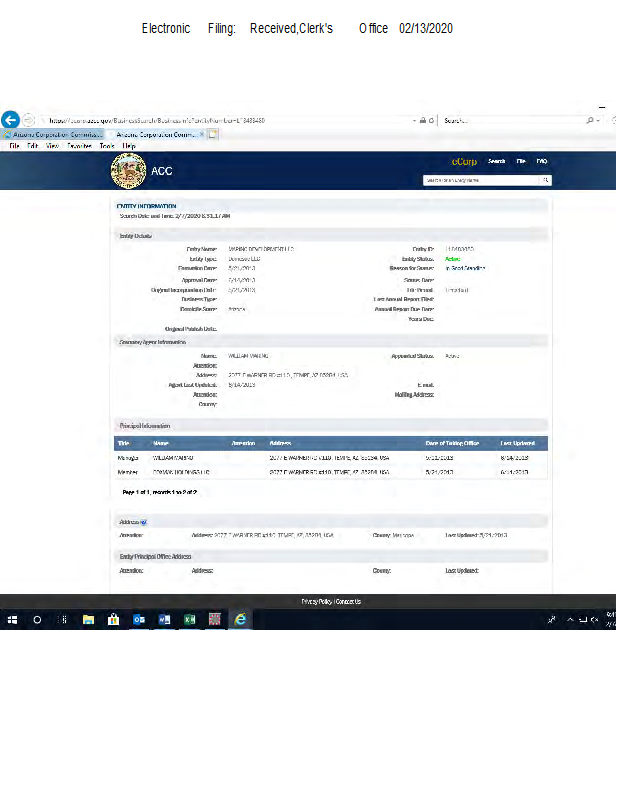618x800 pixels.
Task: Open Outlook from the taskbar
Action: pos(139,620)
